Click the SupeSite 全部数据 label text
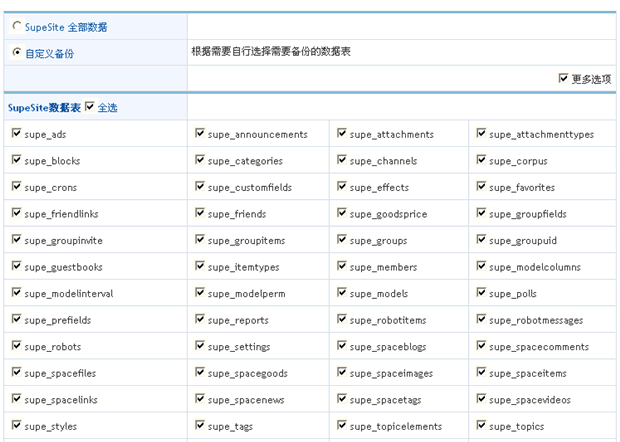The width and height of the screenshot is (620, 442). tap(66, 27)
